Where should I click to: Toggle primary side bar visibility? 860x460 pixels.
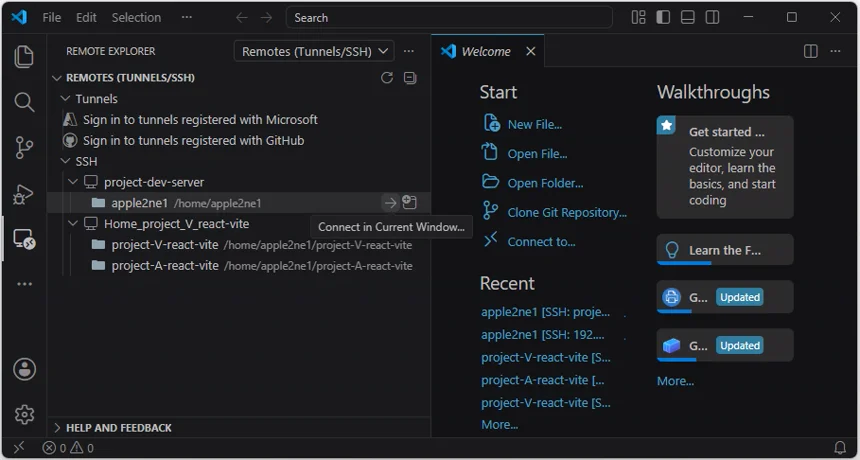click(x=663, y=18)
